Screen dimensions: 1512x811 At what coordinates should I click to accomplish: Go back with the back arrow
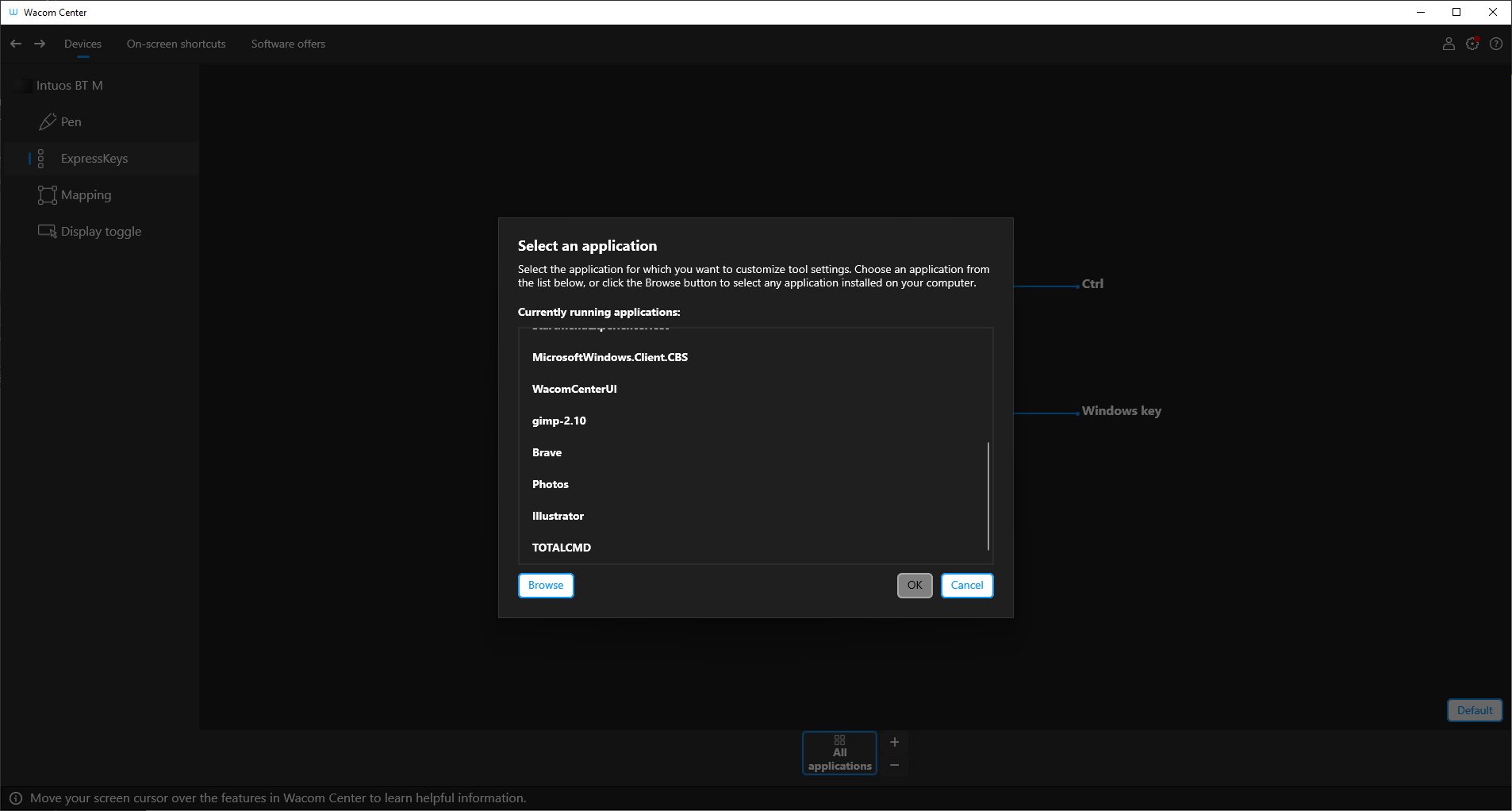click(16, 44)
